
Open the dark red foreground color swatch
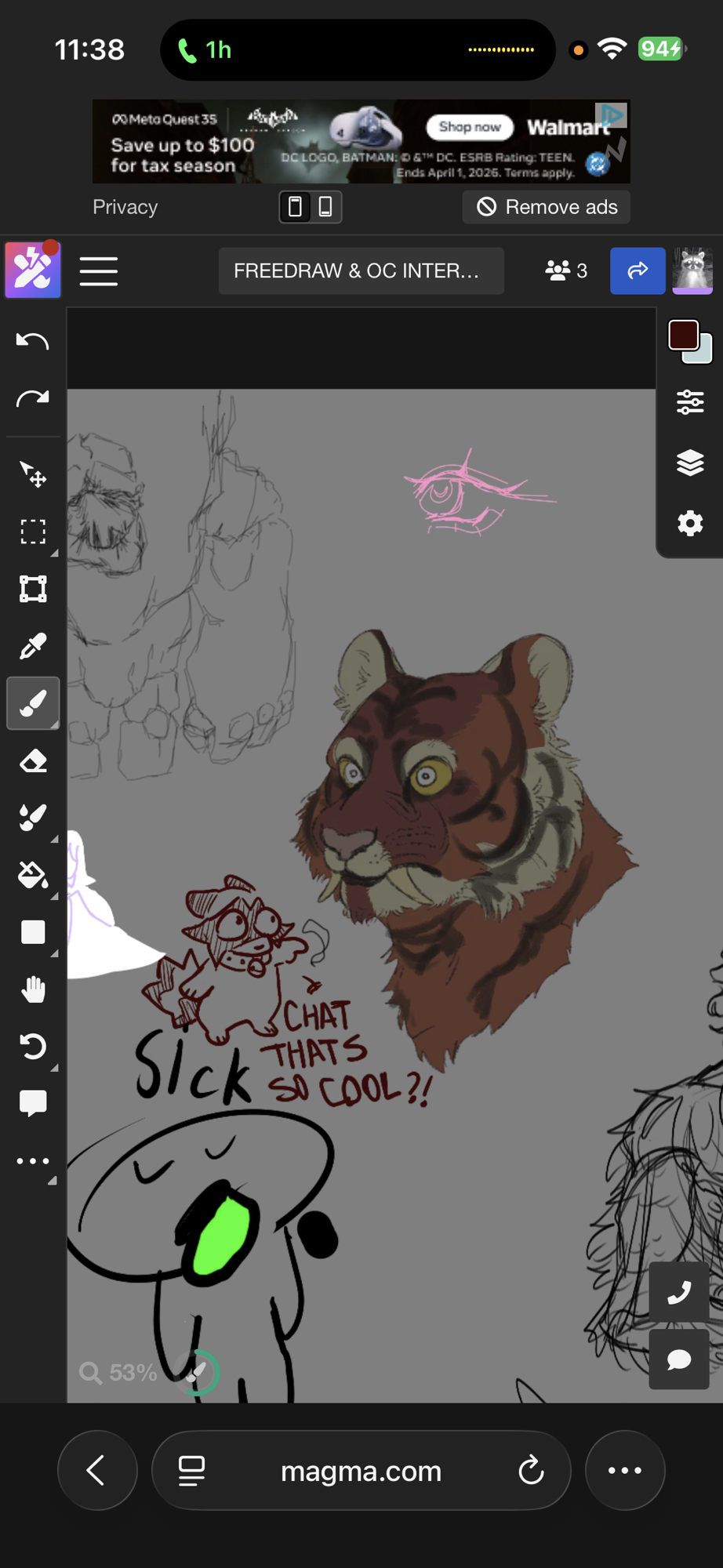point(683,336)
